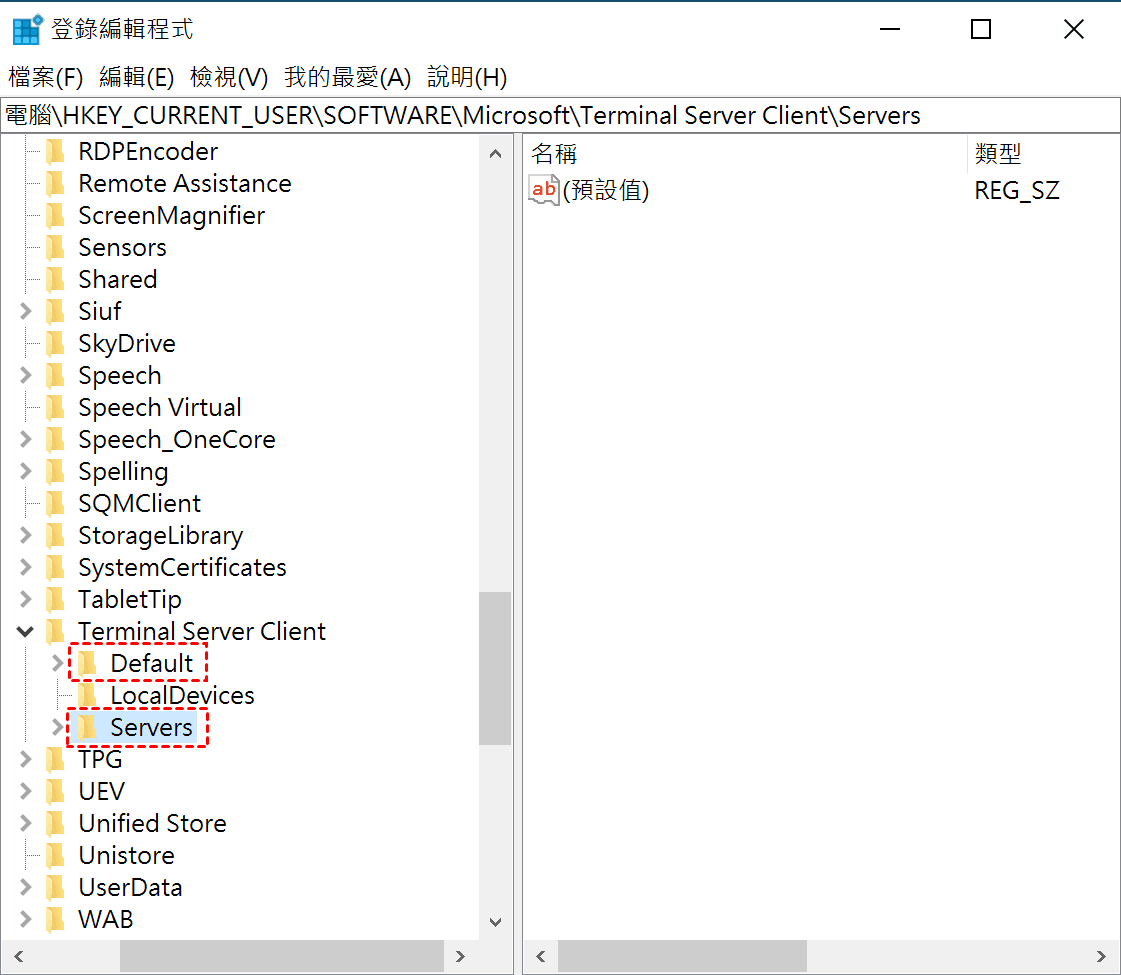This screenshot has width=1121, height=975.
Task: Click values pane scroll left arrow
Action: [540, 956]
